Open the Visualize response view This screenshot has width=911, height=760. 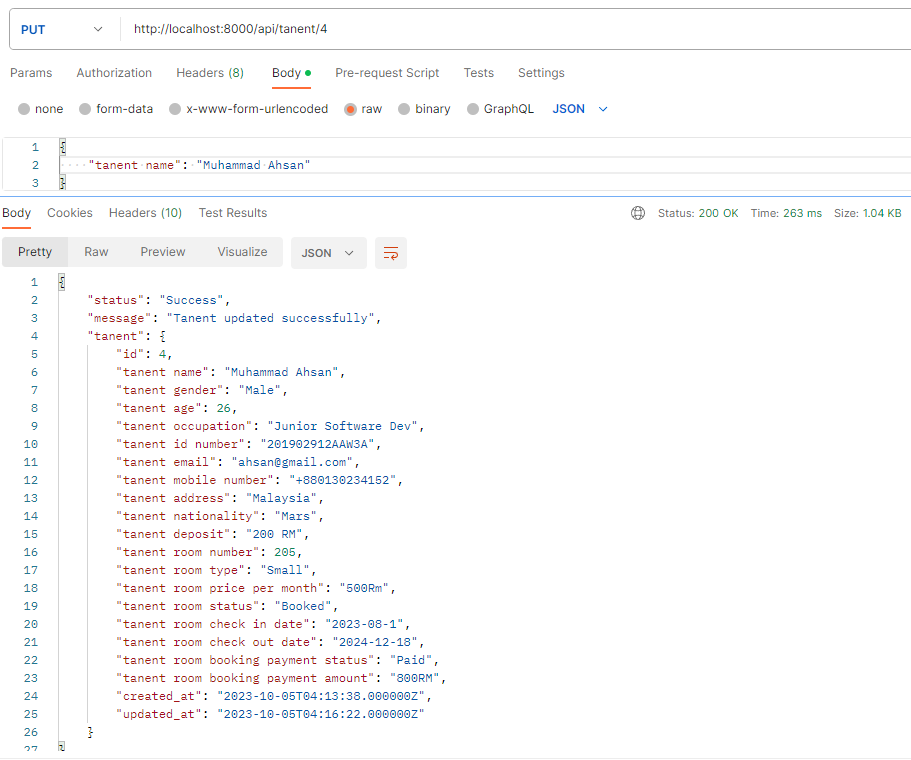[242, 252]
